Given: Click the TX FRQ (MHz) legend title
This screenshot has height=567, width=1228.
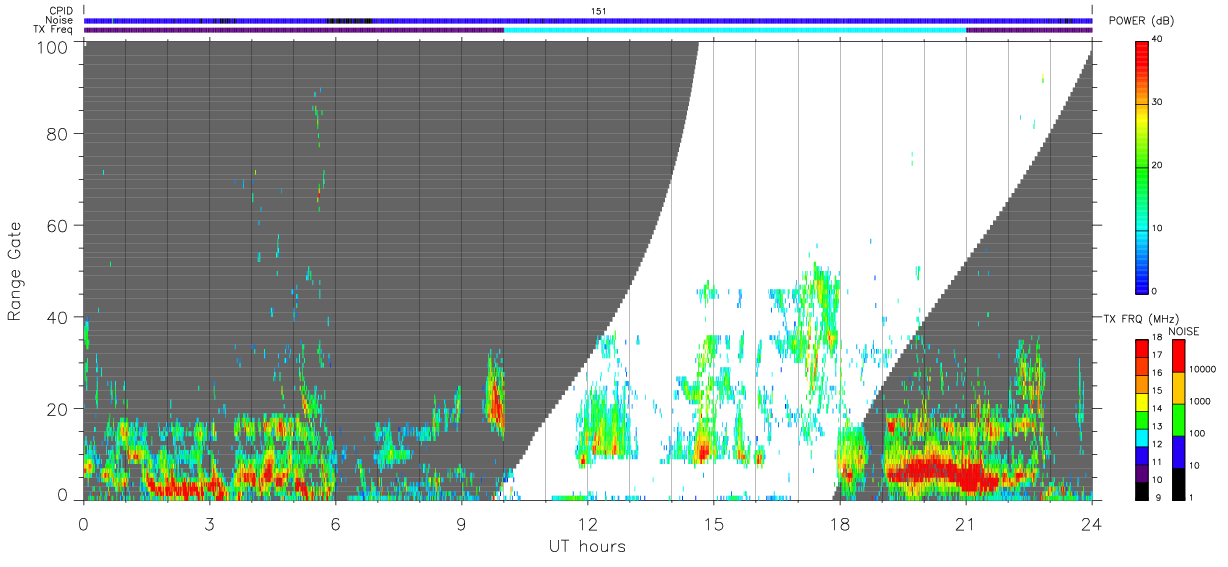Looking at the screenshot, I should coord(1141,318).
